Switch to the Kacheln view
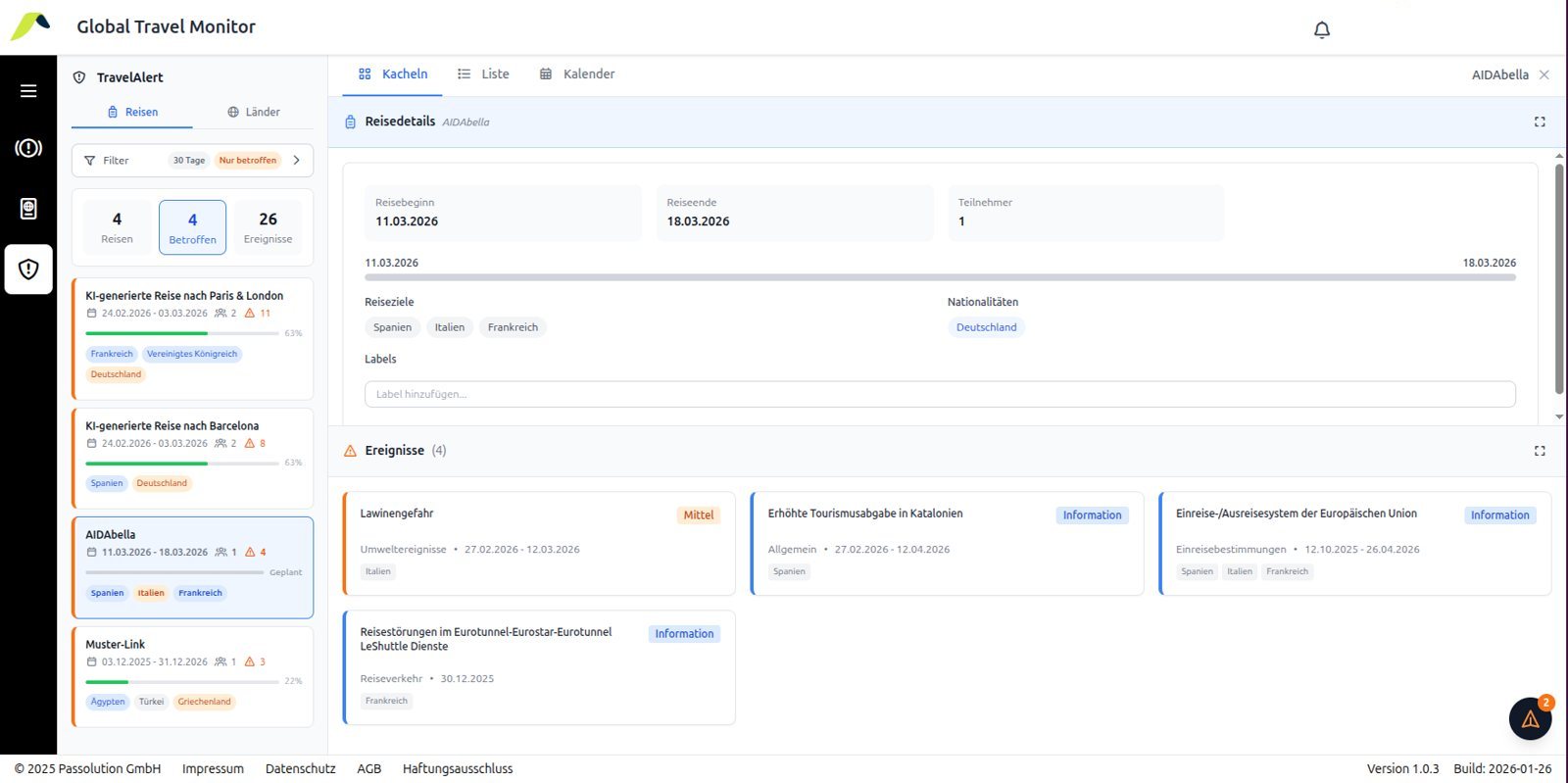Viewport: 1568px width, 783px height. point(393,74)
